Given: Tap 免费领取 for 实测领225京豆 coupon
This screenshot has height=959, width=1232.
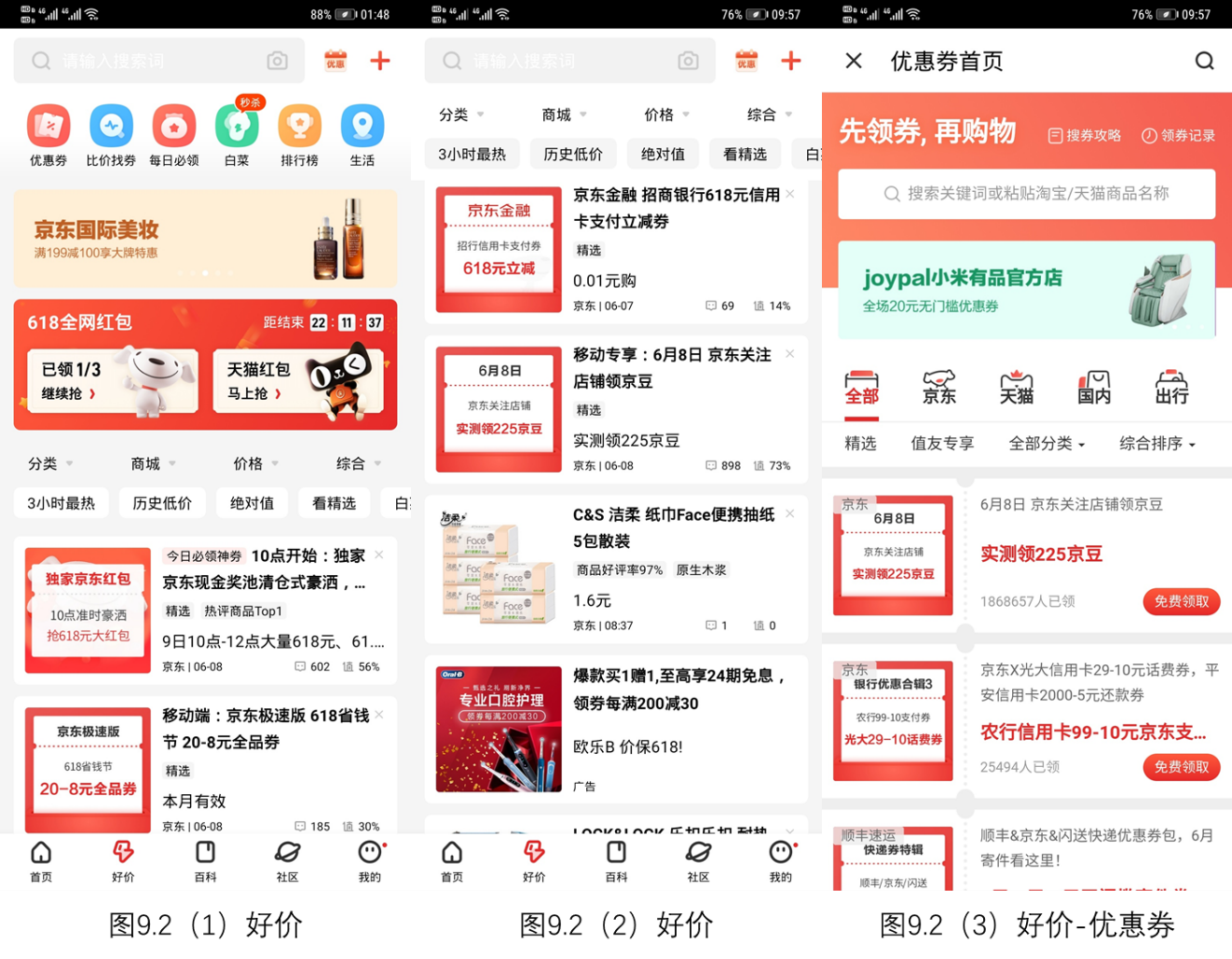Looking at the screenshot, I should pyautogui.click(x=1181, y=601).
